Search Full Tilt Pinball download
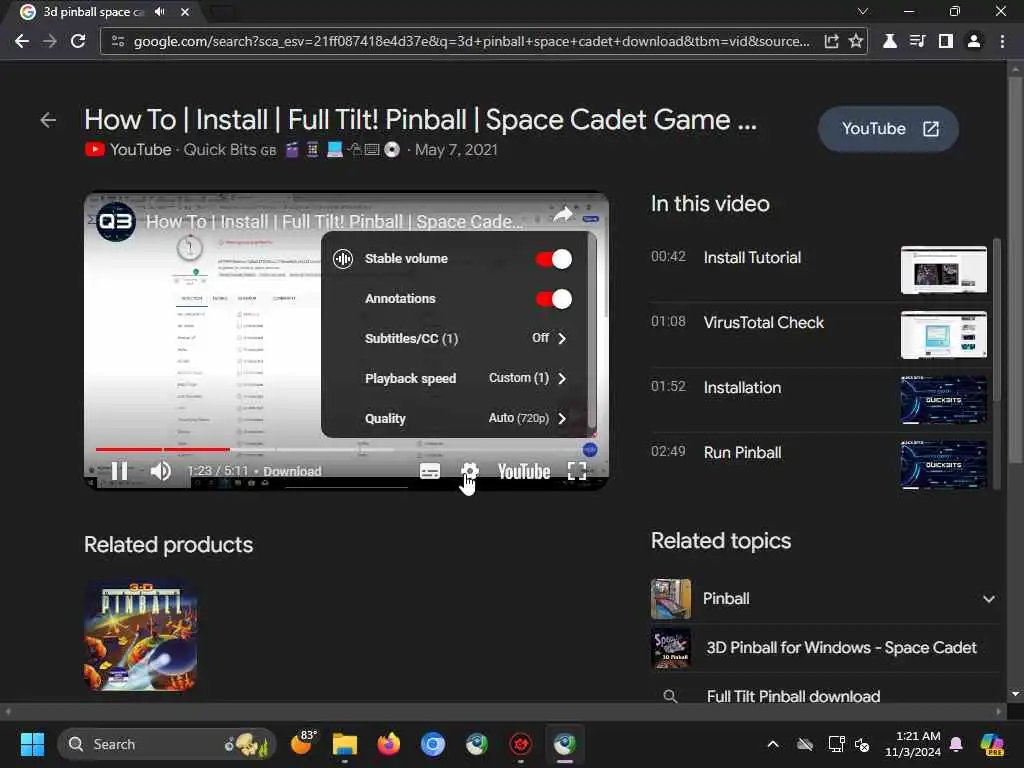The height and width of the screenshot is (768, 1024). coord(793,696)
